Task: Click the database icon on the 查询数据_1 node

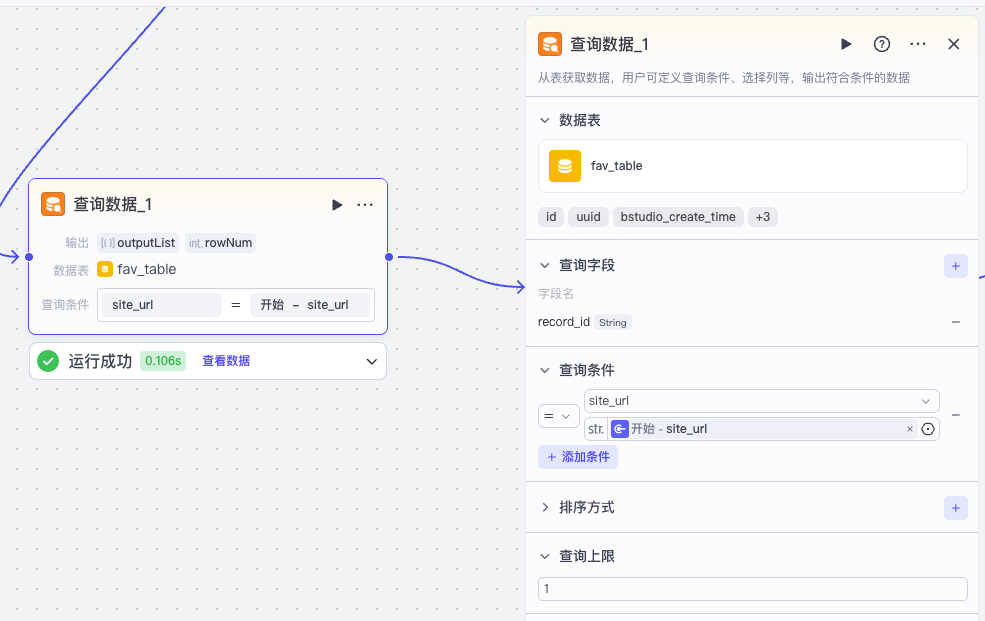Action: (x=52, y=203)
